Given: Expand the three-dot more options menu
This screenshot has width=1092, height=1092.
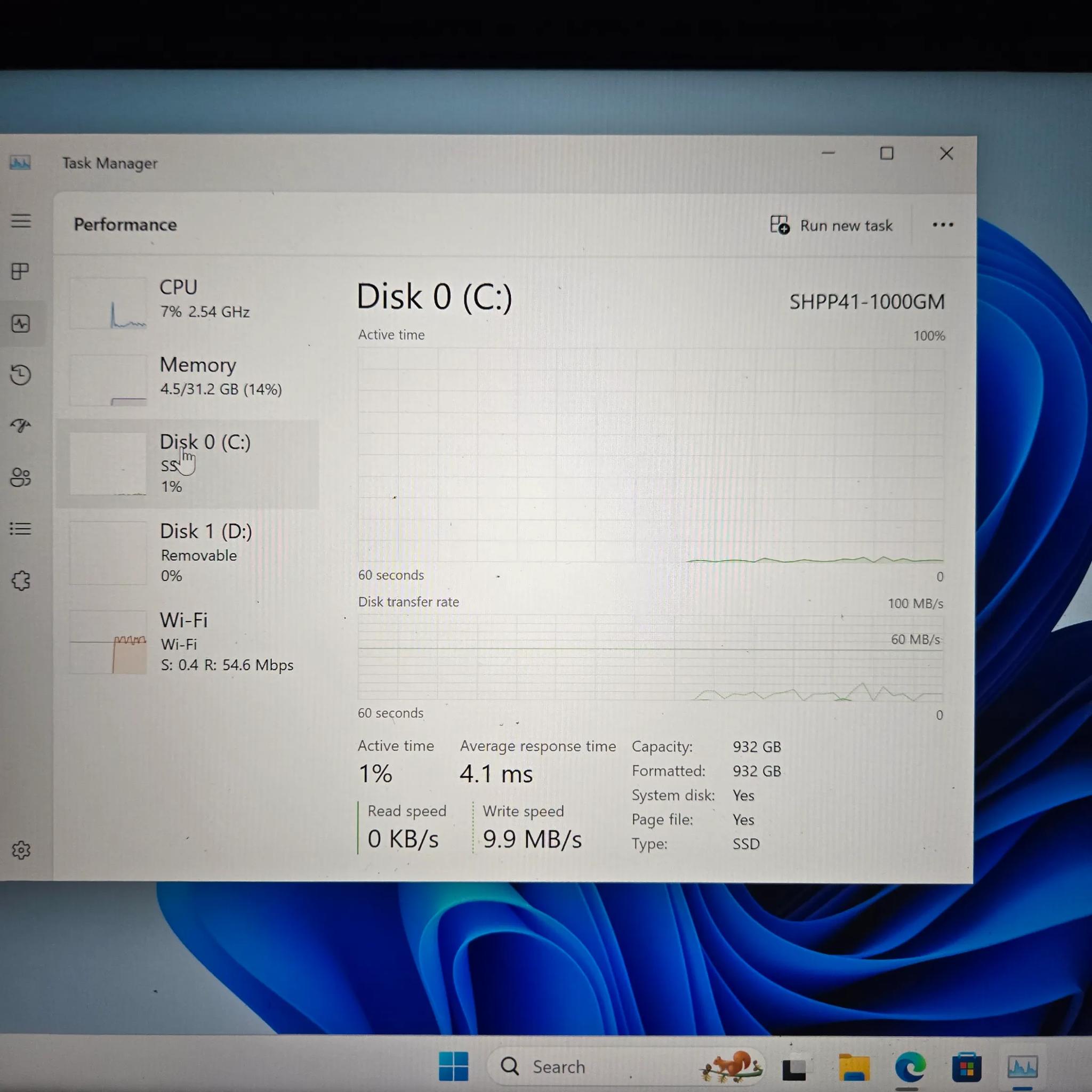Looking at the screenshot, I should coord(942,225).
